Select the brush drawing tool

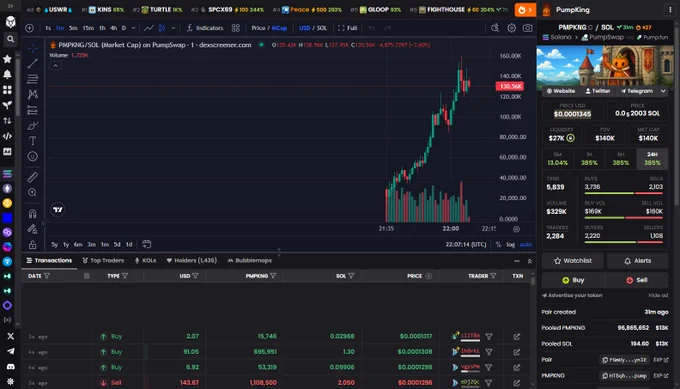click(33, 126)
